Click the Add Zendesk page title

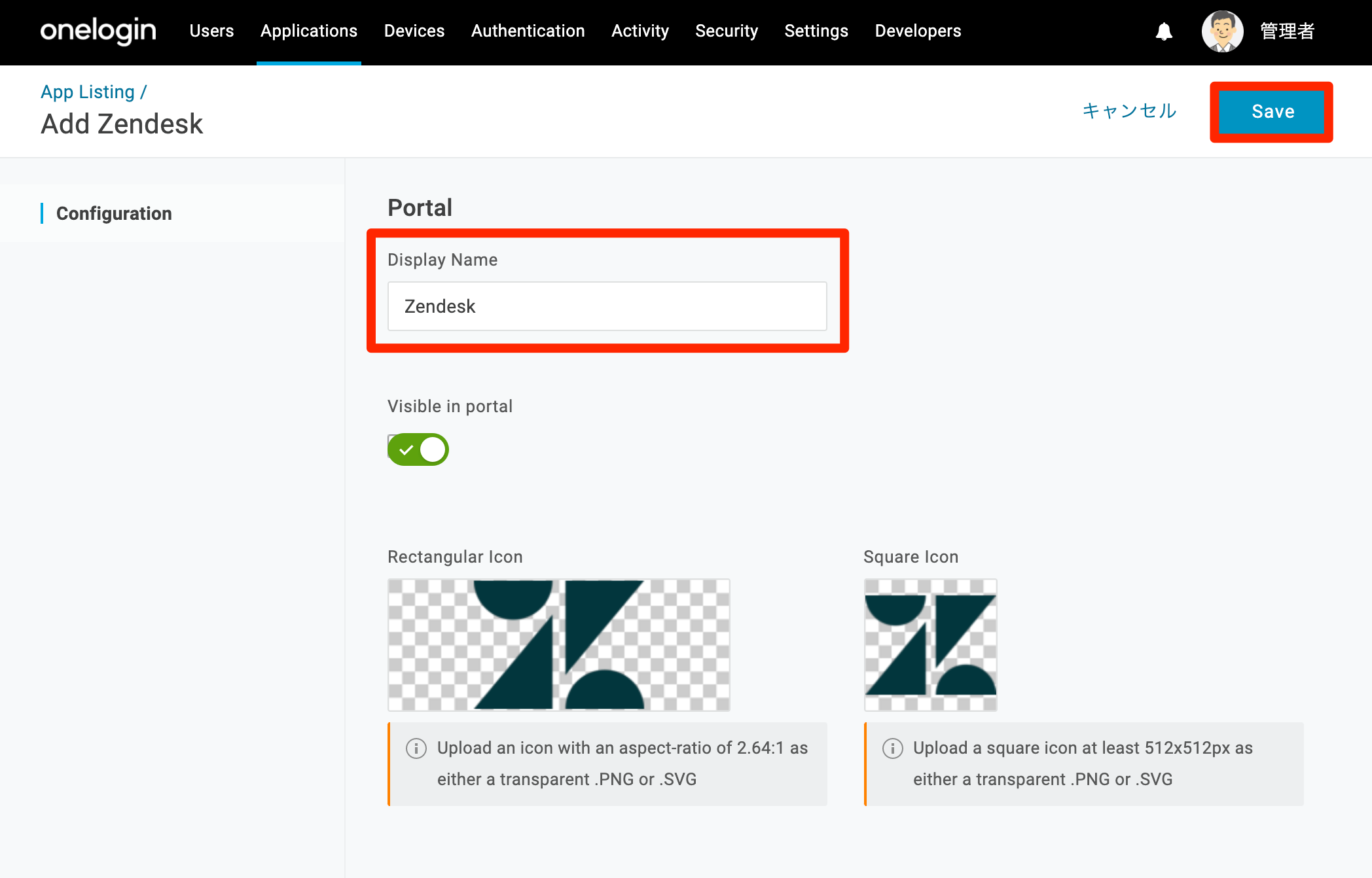pyautogui.click(x=122, y=124)
